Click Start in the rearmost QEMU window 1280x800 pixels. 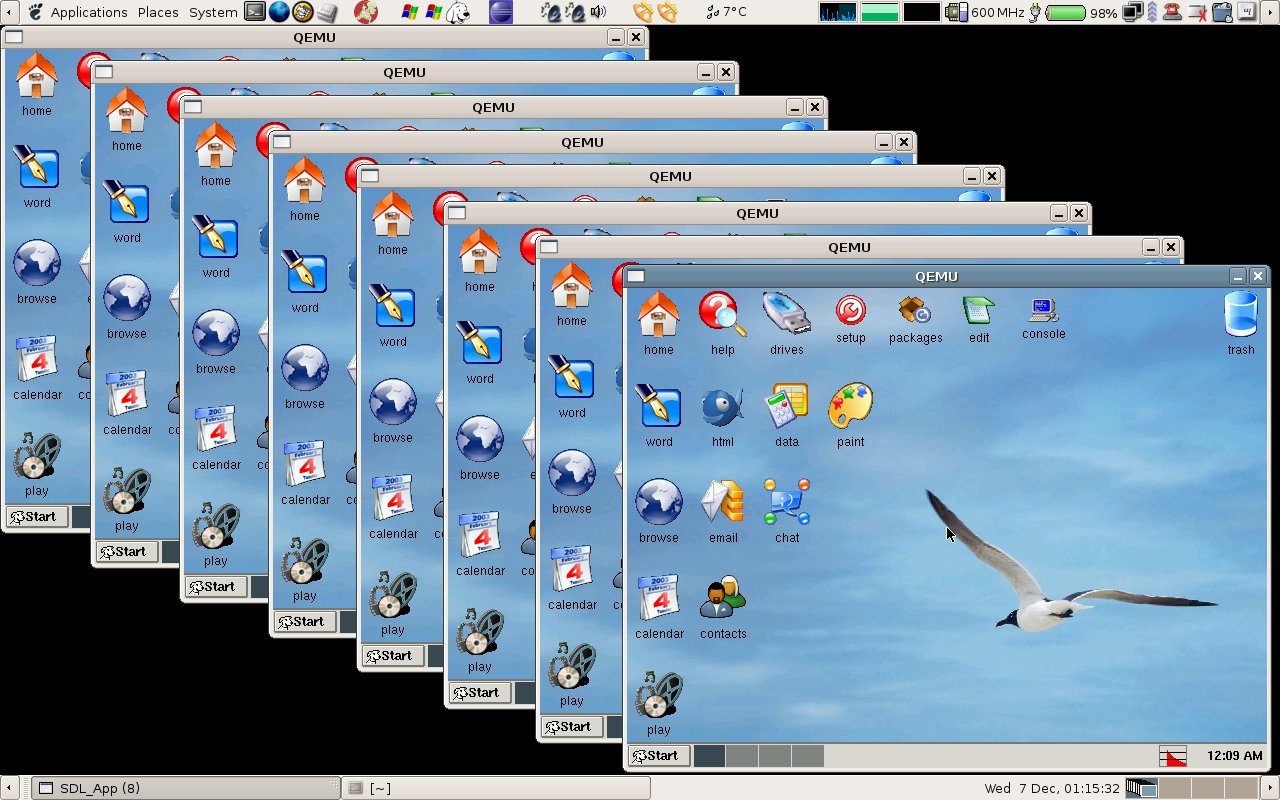37,516
